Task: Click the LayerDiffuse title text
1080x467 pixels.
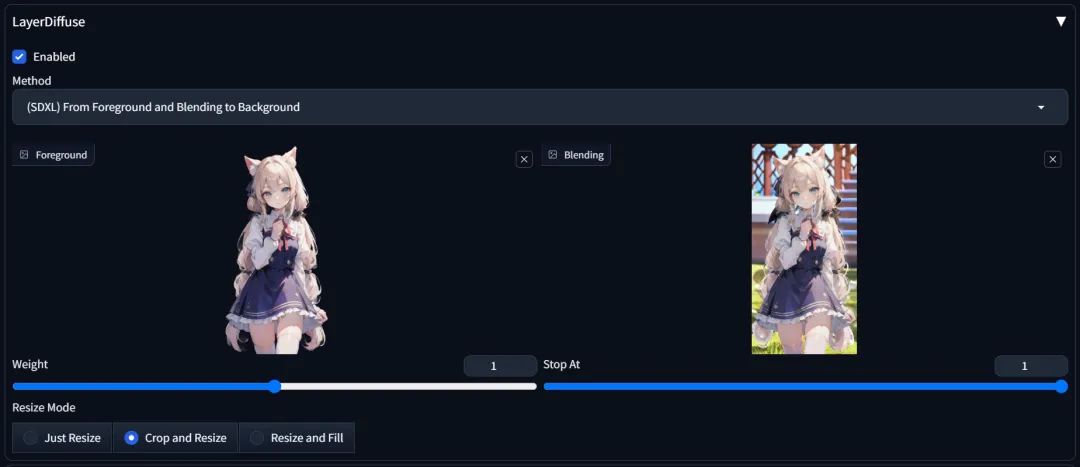Action: click(49, 21)
